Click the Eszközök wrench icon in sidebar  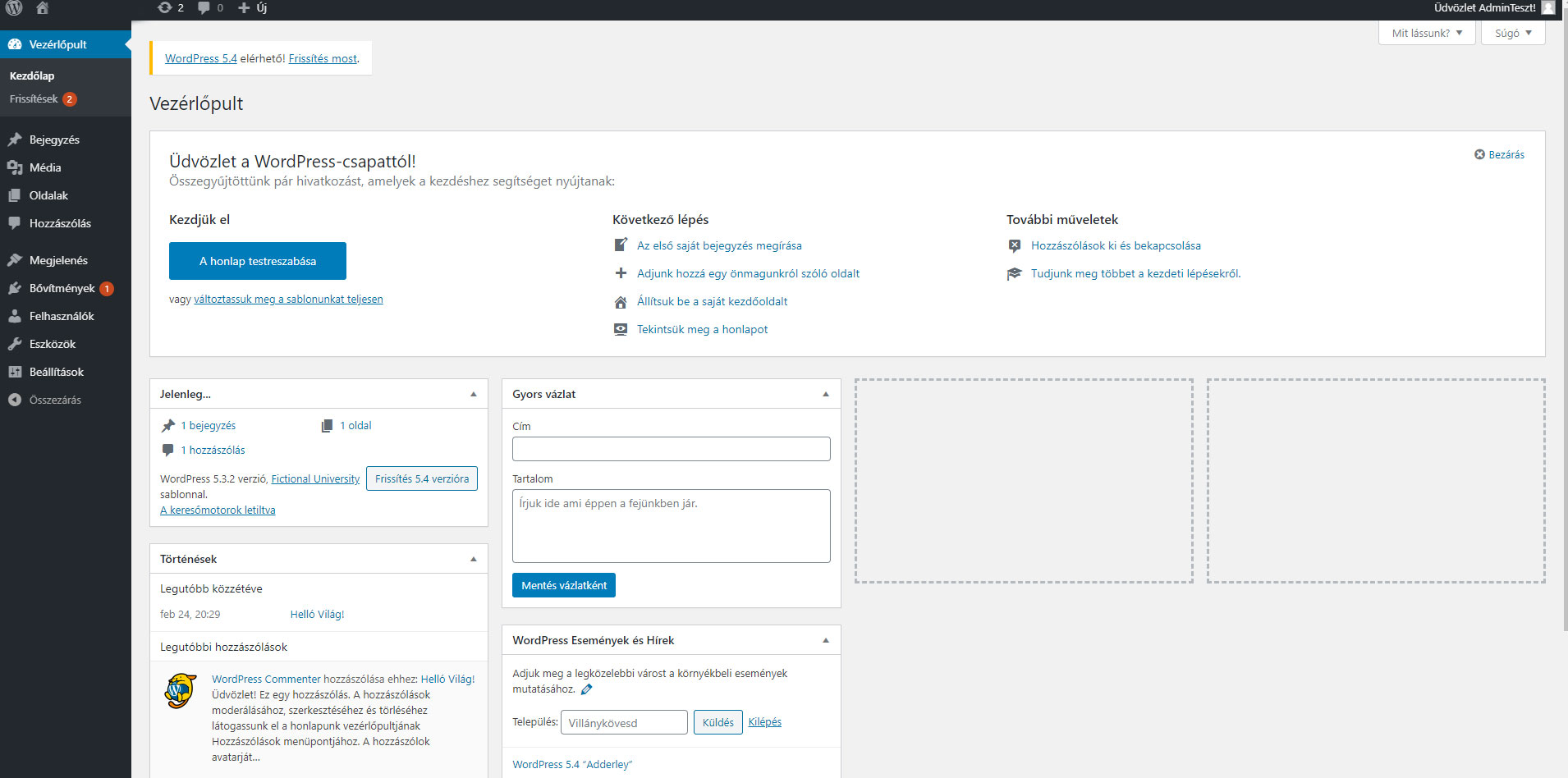[15, 344]
